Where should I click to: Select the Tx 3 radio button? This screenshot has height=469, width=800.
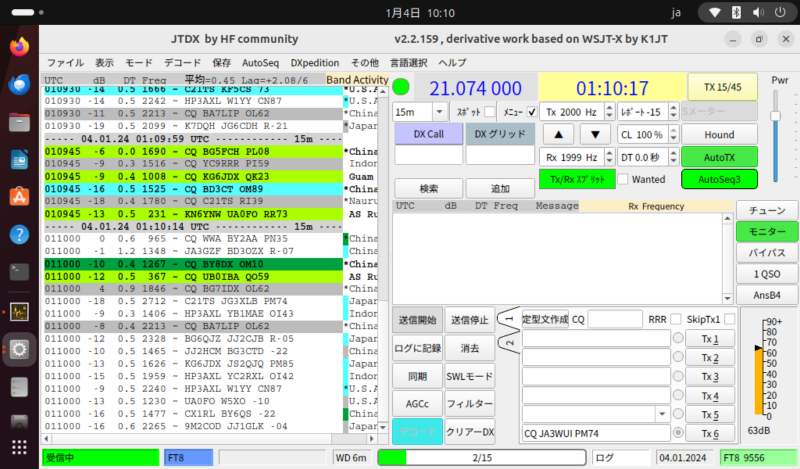678,376
